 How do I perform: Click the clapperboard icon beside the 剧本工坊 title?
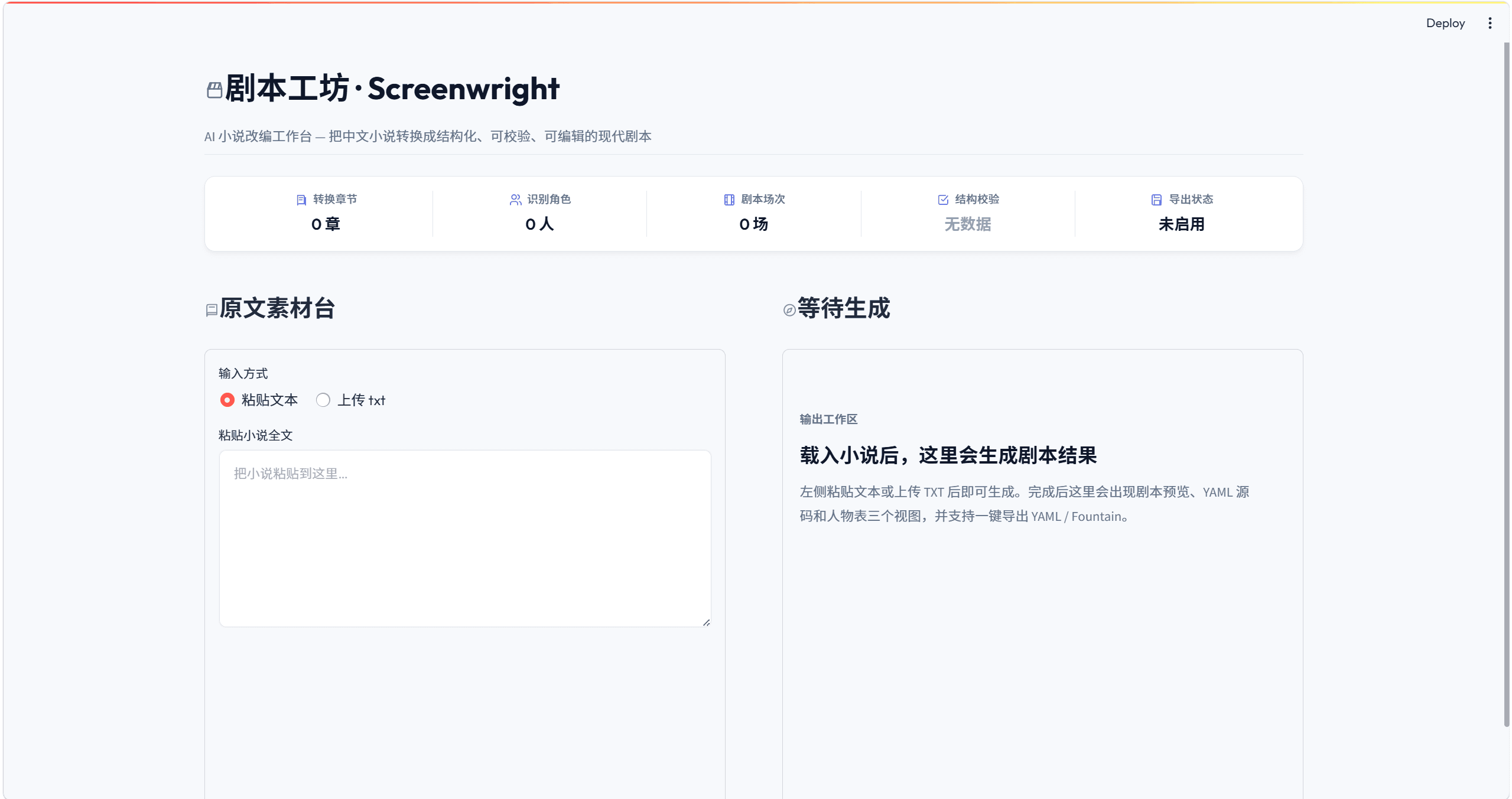tap(214, 90)
